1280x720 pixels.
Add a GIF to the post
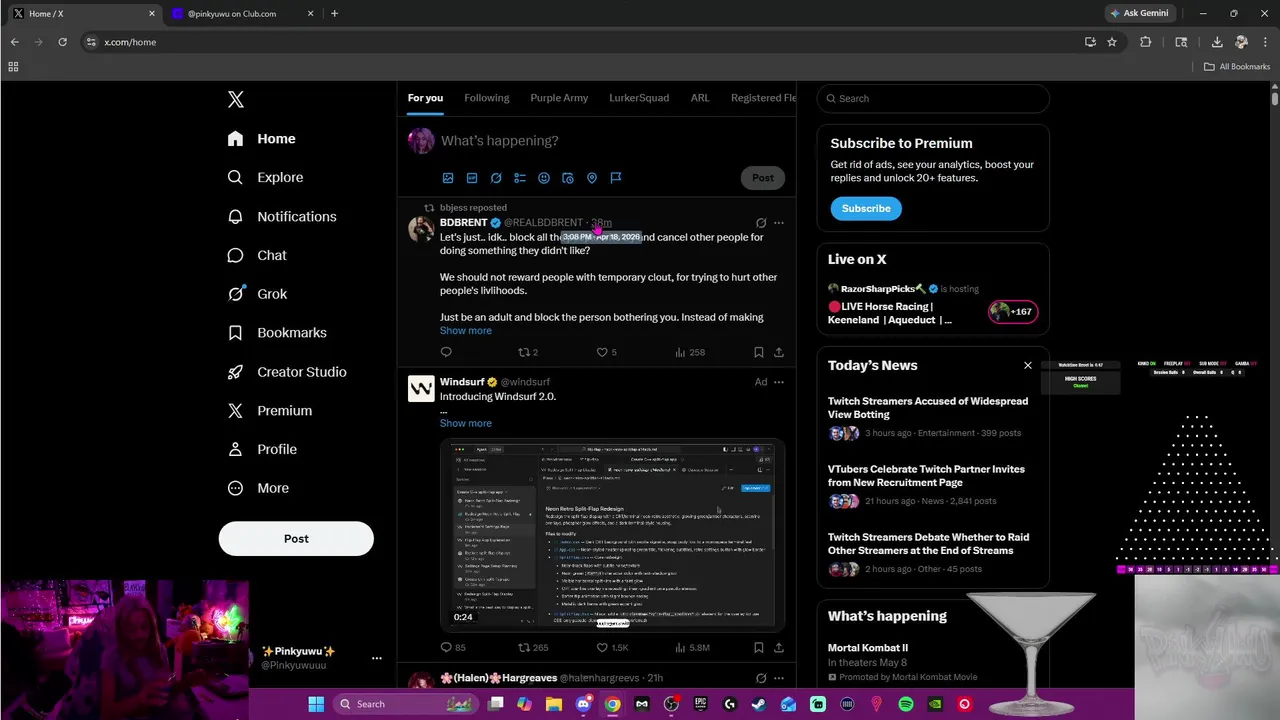click(x=472, y=178)
